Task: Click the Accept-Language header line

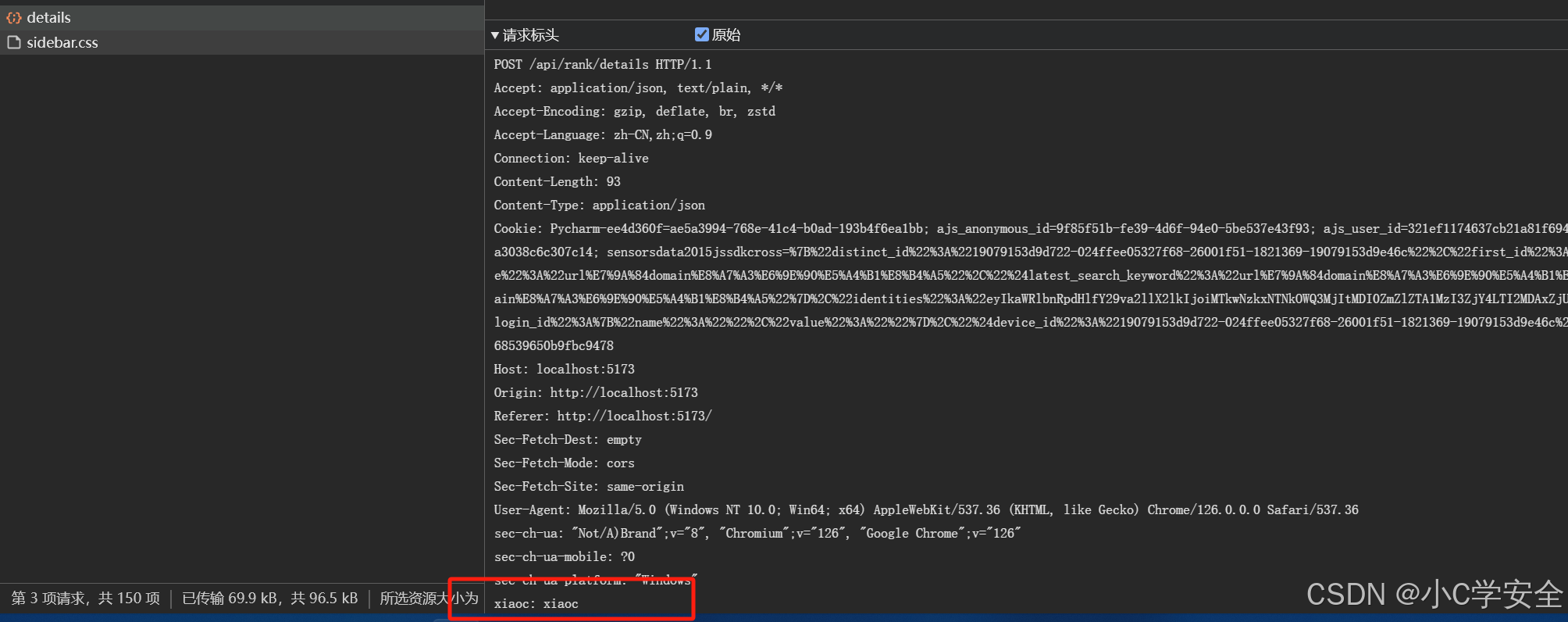Action: [603, 134]
